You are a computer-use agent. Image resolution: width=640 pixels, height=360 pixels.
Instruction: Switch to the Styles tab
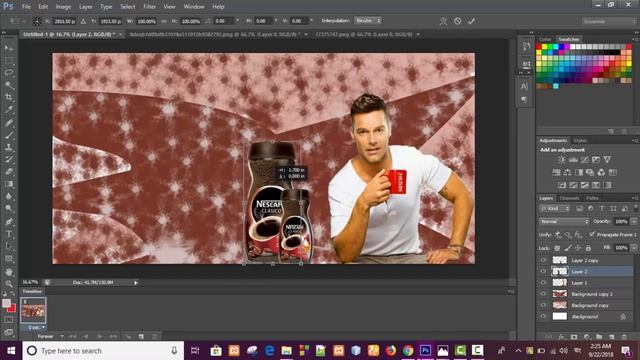pyautogui.click(x=580, y=140)
